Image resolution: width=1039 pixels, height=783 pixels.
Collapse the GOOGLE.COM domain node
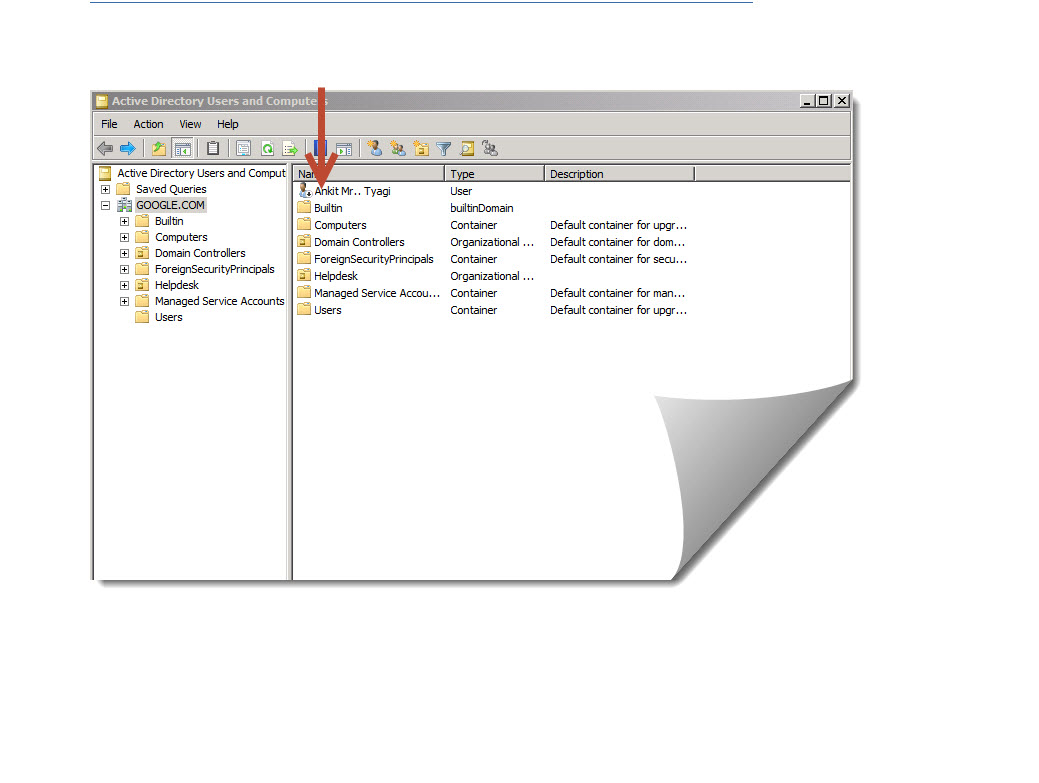point(106,205)
